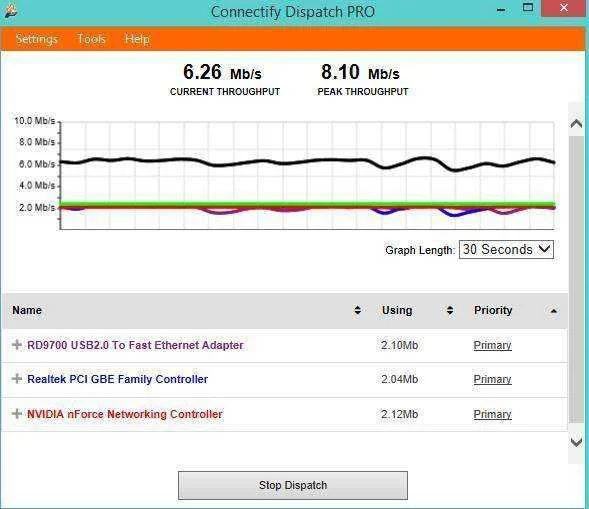The height and width of the screenshot is (509, 589).
Task: Click the Connectify app icon in title bar
Action: (x=11, y=11)
